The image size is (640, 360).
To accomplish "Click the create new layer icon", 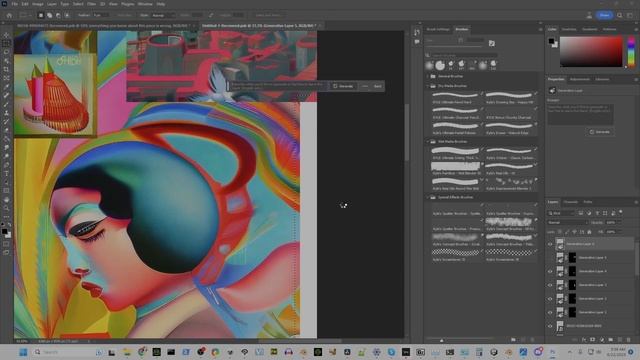I will (620, 340).
